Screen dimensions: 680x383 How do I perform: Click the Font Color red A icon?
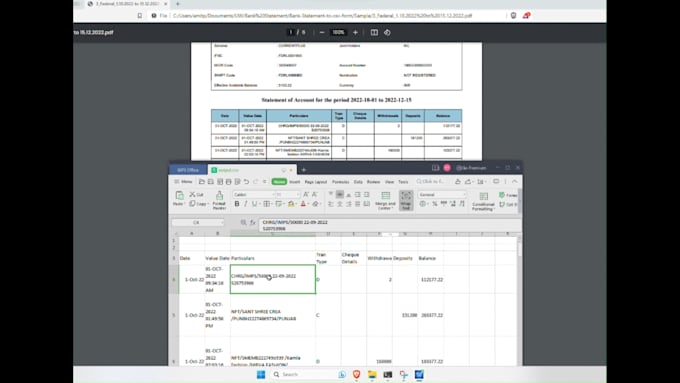(x=303, y=204)
